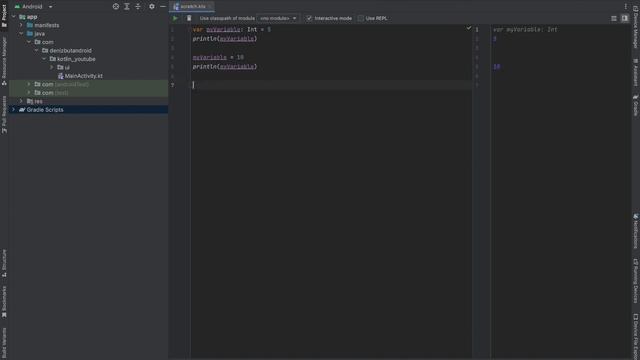The width and height of the screenshot is (640, 360).
Task: Open the editor tabs more-options menu
Action: pyautogui.click(x=625, y=6)
